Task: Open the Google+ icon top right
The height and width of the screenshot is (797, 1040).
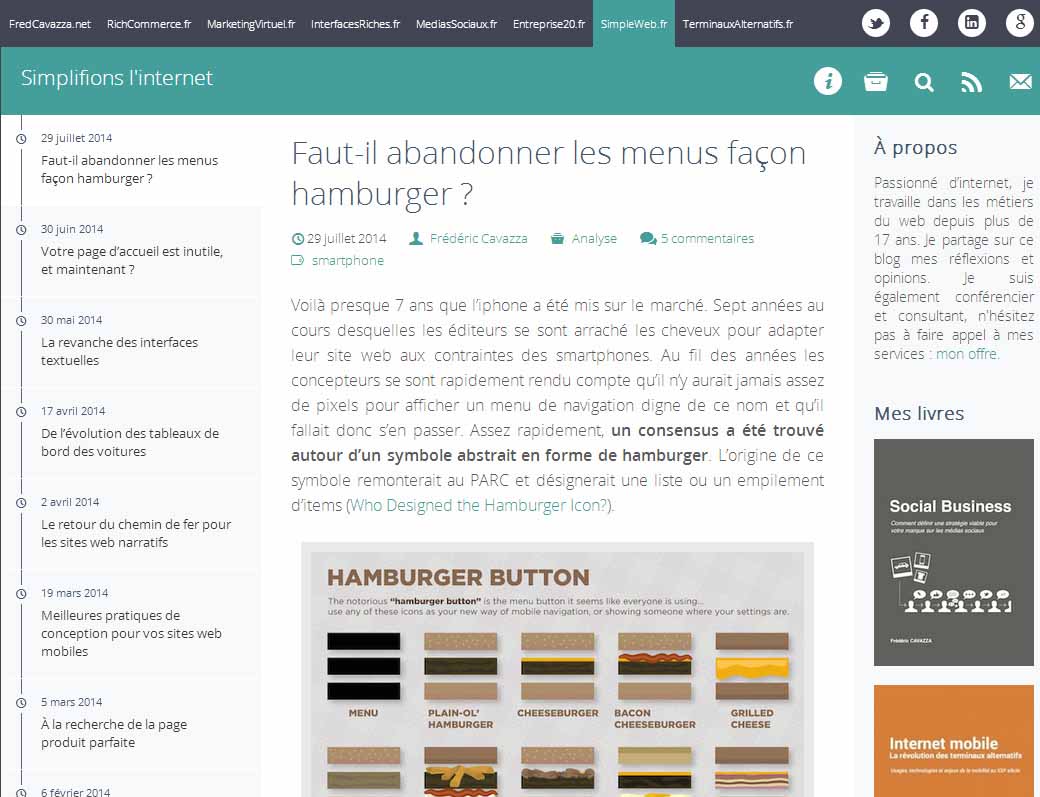Action: point(1020,22)
